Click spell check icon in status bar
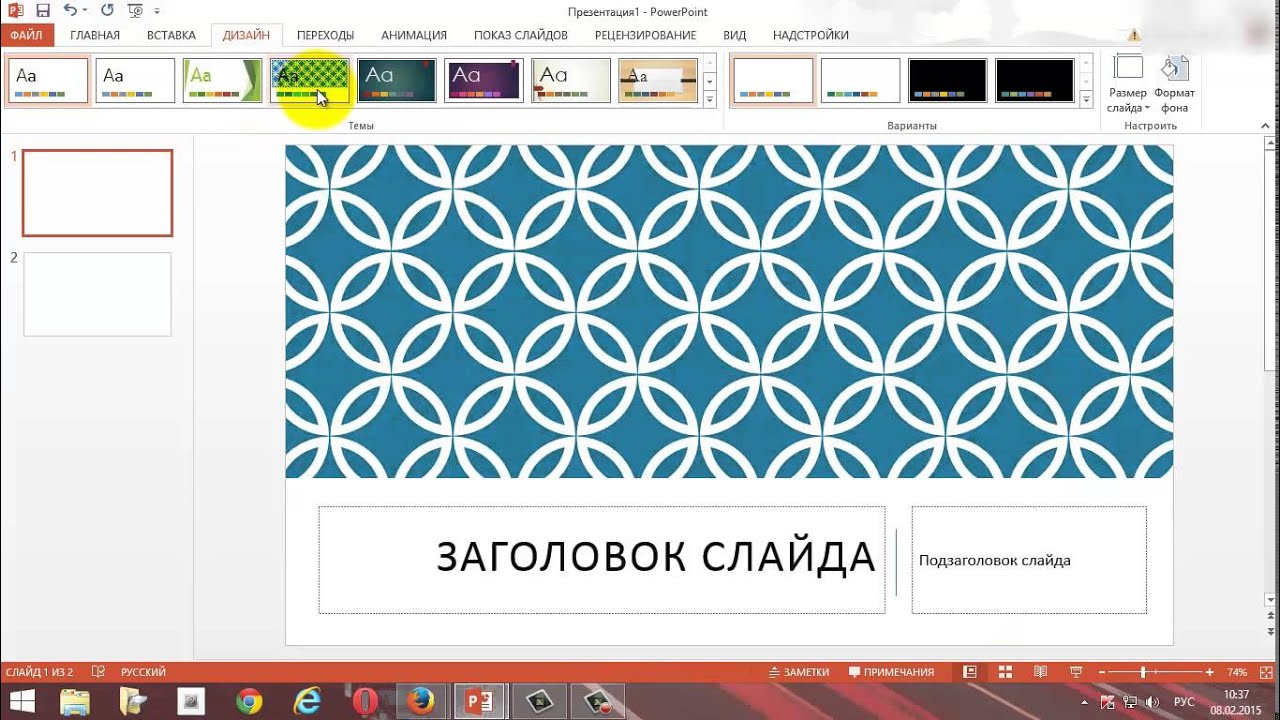This screenshot has height=720, width=1280. click(x=98, y=672)
